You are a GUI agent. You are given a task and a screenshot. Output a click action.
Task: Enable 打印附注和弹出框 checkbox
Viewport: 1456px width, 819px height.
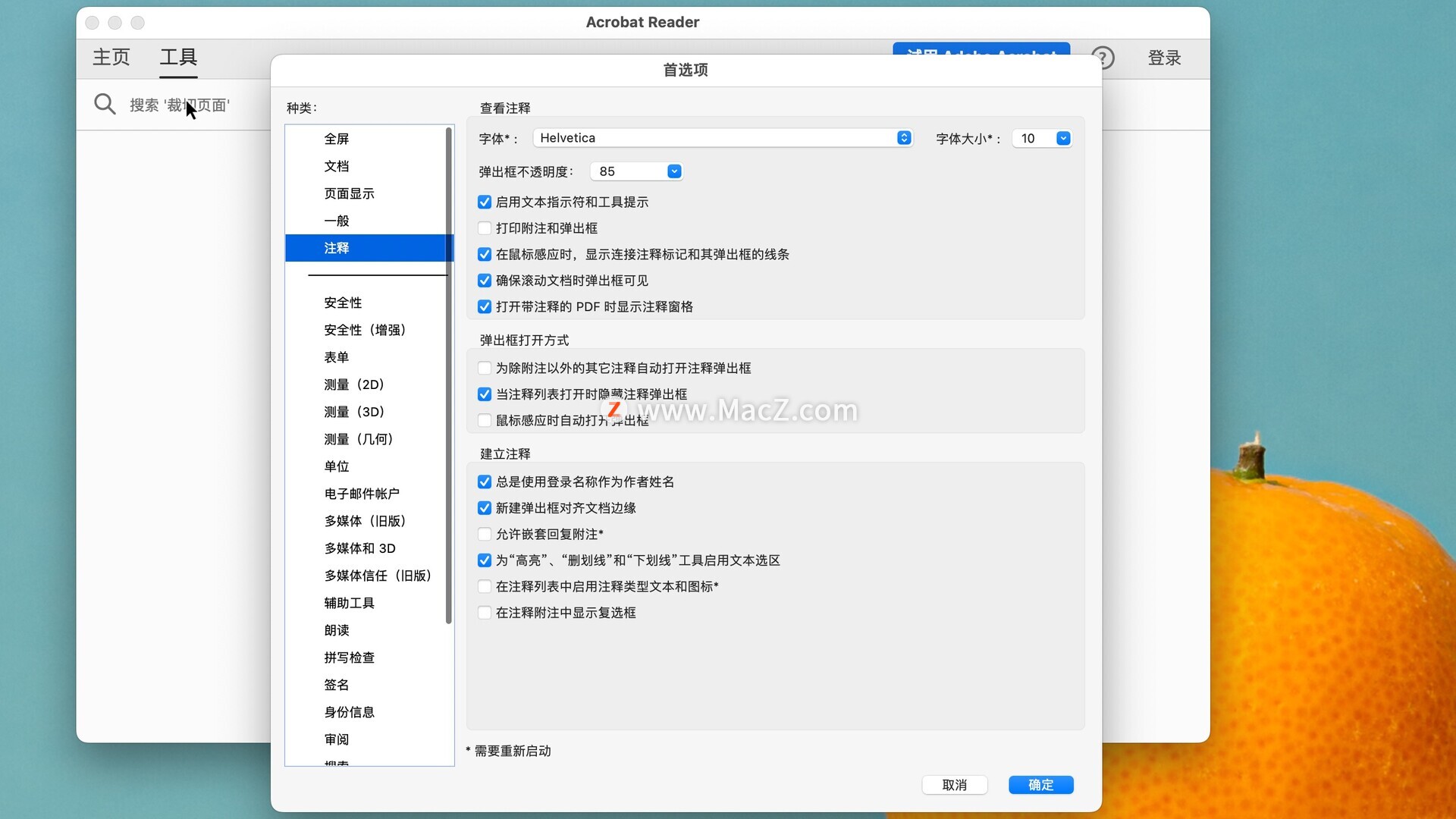pos(485,228)
